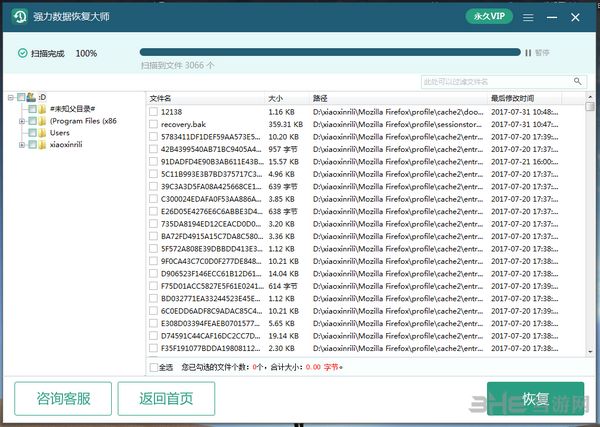Check the file 9F0CA43C7C0D0F277DE848
The height and width of the screenshot is (427, 600).
coord(153,261)
